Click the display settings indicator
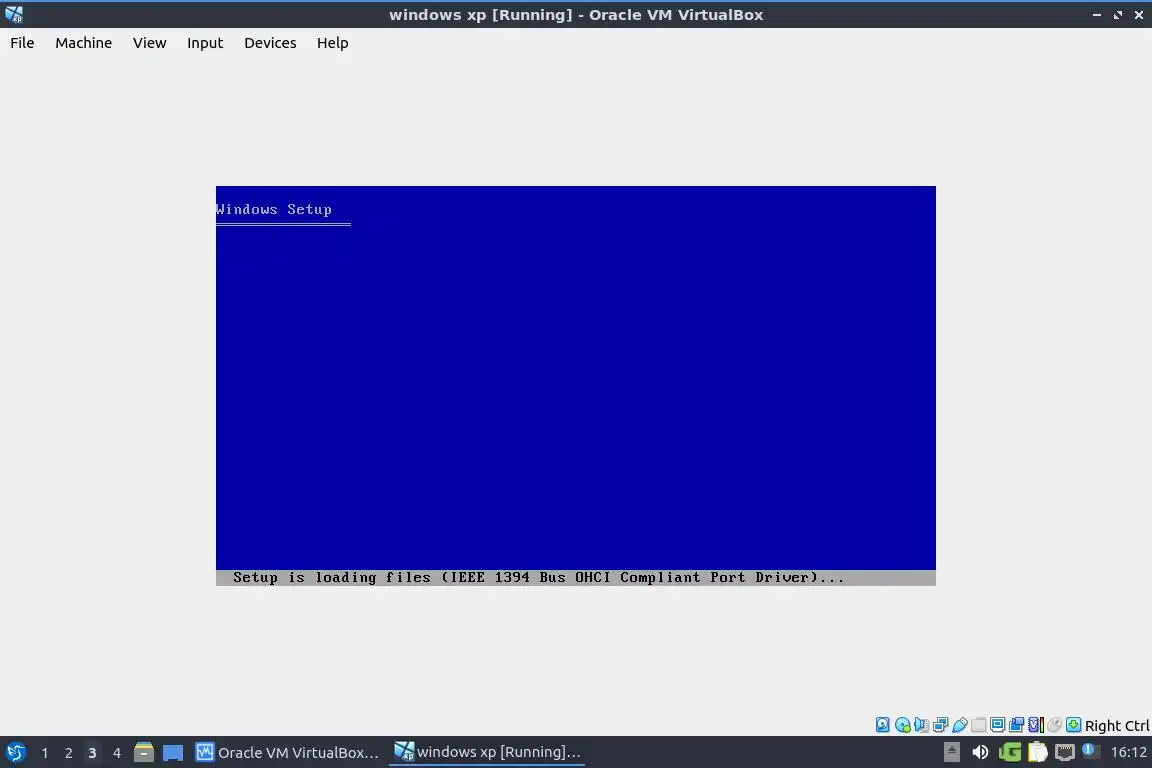Viewport: 1152px width, 768px height. (x=997, y=725)
